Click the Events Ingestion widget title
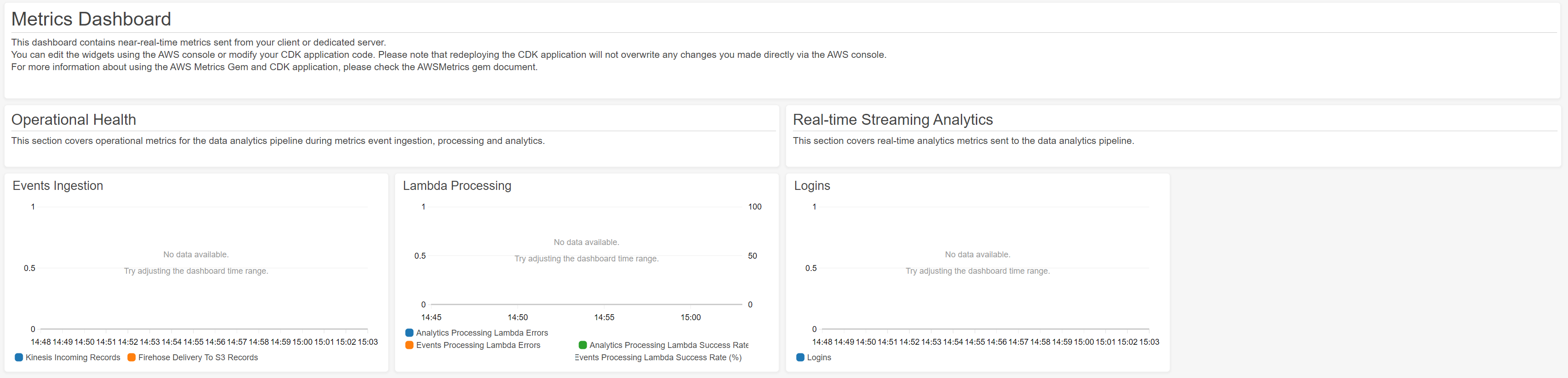 58,186
